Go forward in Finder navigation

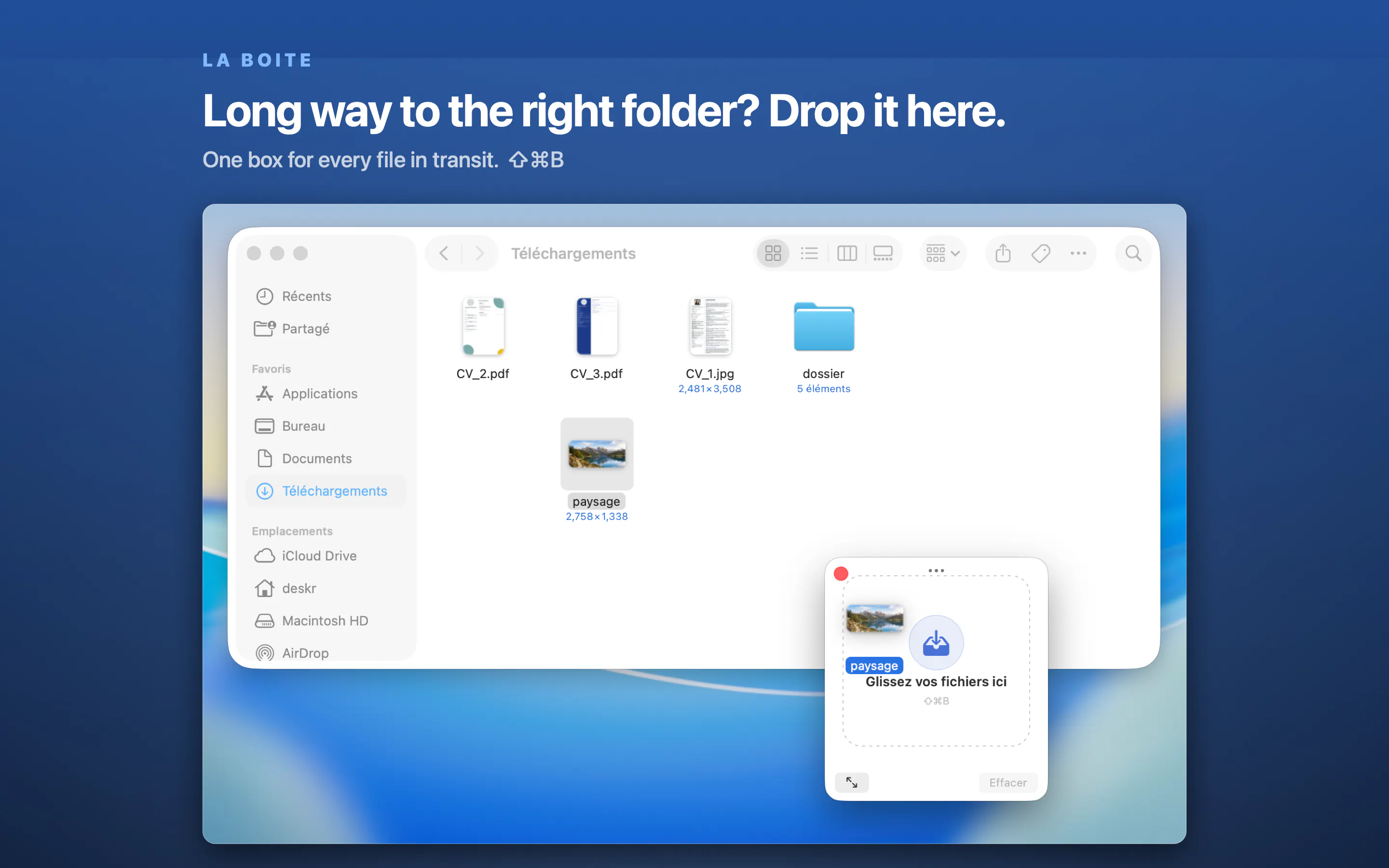(479, 253)
